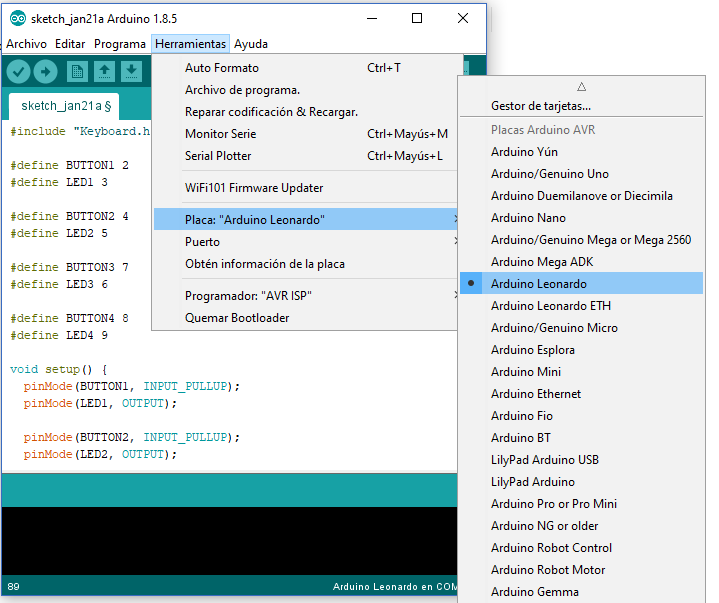
Task: Open the Programa menu
Action: pyautogui.click(x=120, y=44)
